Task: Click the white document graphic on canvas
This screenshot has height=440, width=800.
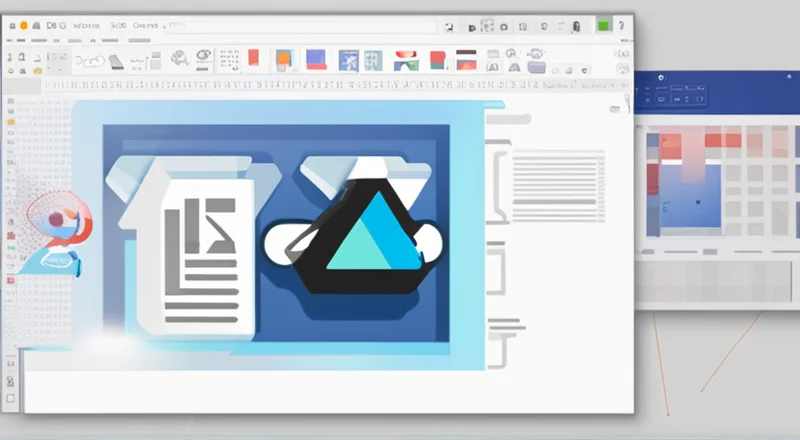Action: tap(195, 255)
